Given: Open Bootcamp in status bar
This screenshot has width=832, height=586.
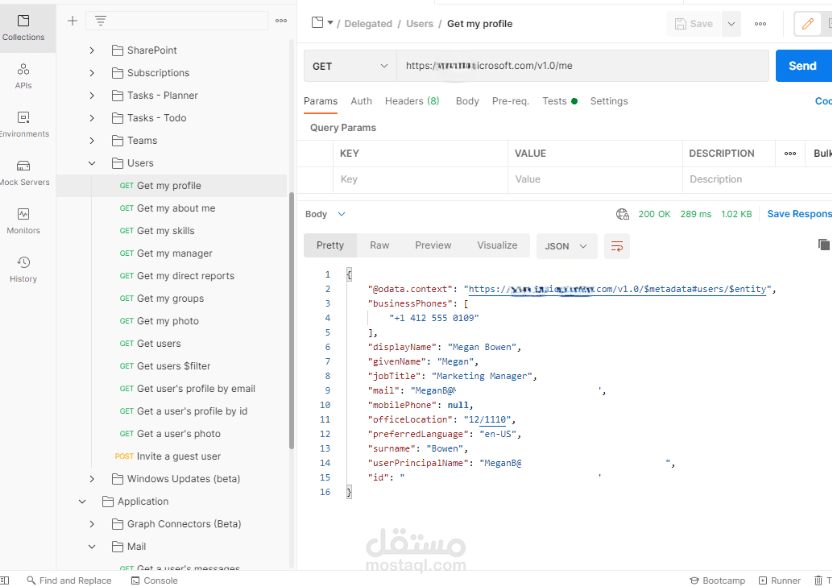Looking at the screenshot, I should pos(717,580).
